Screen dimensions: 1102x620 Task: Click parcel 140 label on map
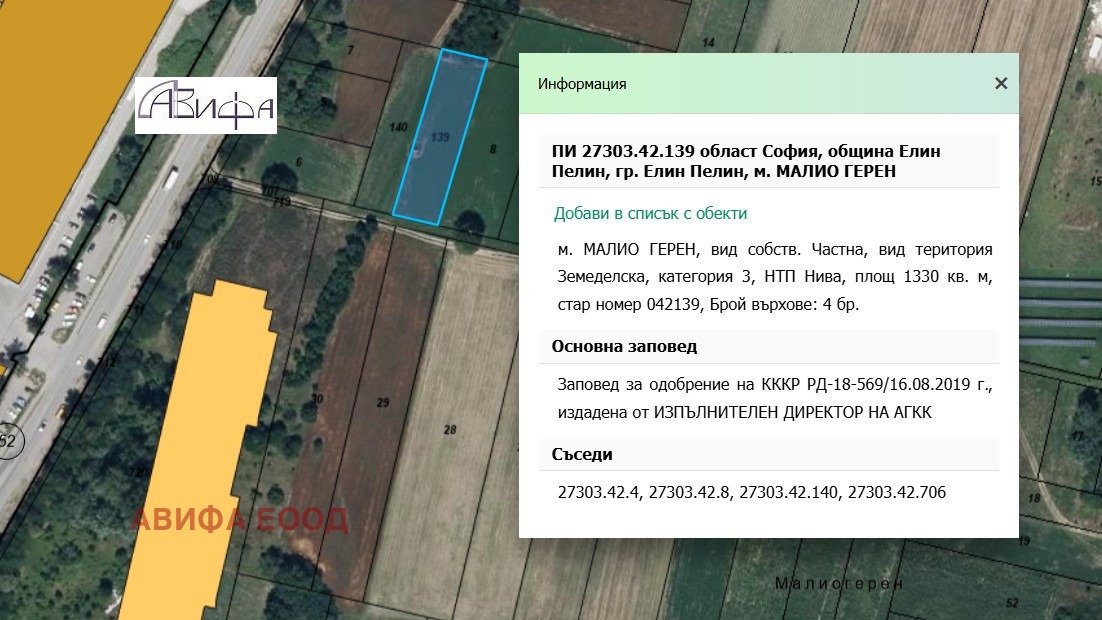(398, 127)
